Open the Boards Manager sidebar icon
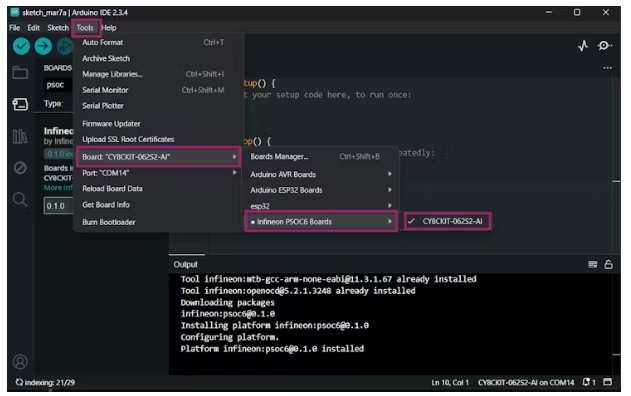Image resolution: width=631 pixels, height=396 pixels. pyautogui.click(x=20, y=105)
